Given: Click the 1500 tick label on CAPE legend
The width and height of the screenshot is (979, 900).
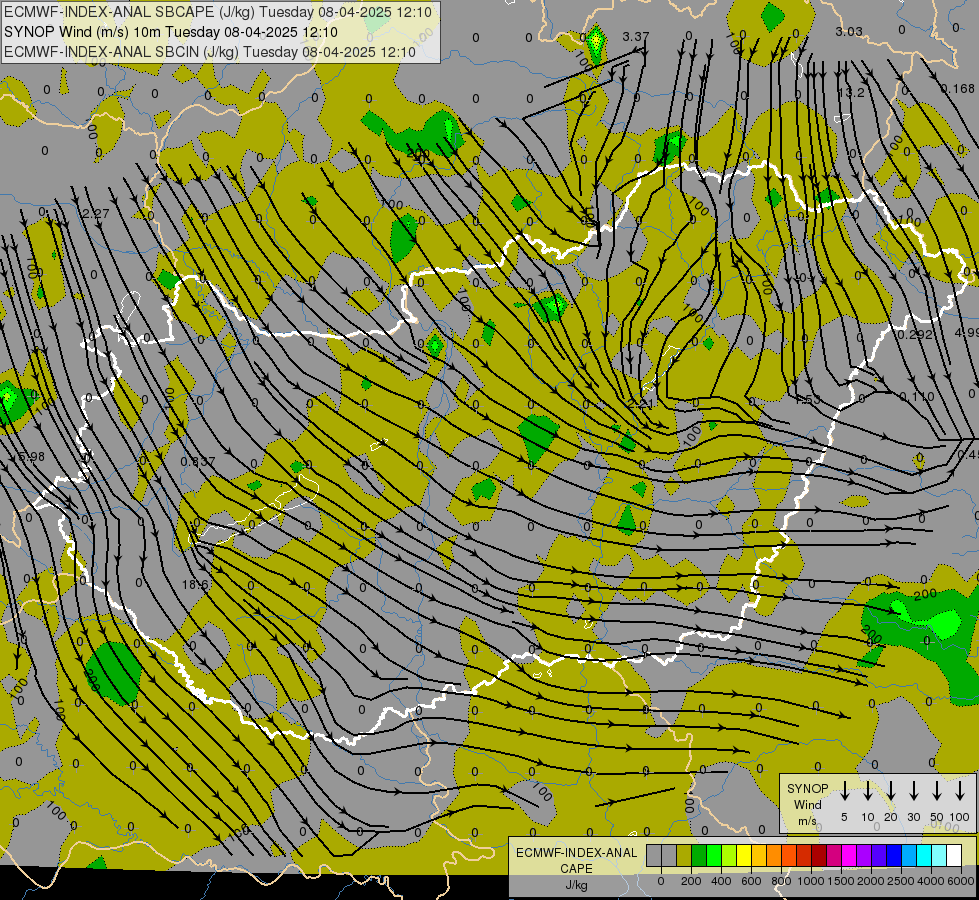Looking at the screenshot, I should pos(841,881).
